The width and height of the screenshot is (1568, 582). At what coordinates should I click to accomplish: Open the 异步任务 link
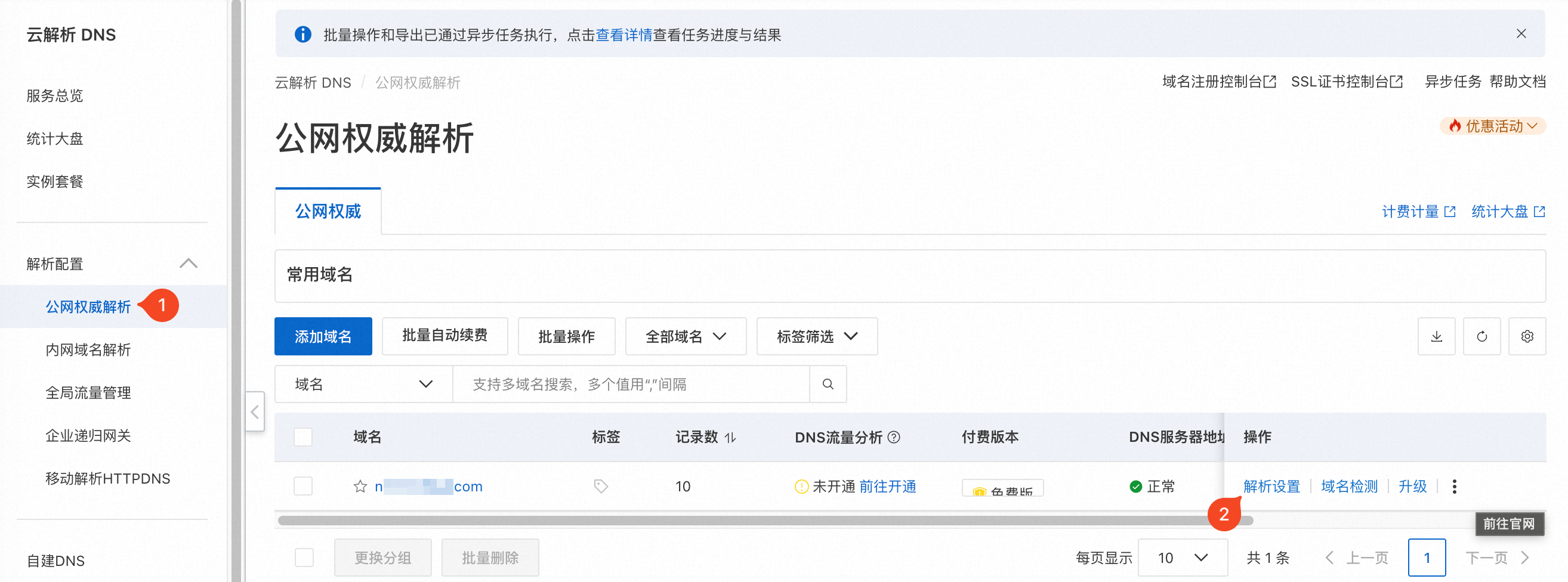(1453, 82)
